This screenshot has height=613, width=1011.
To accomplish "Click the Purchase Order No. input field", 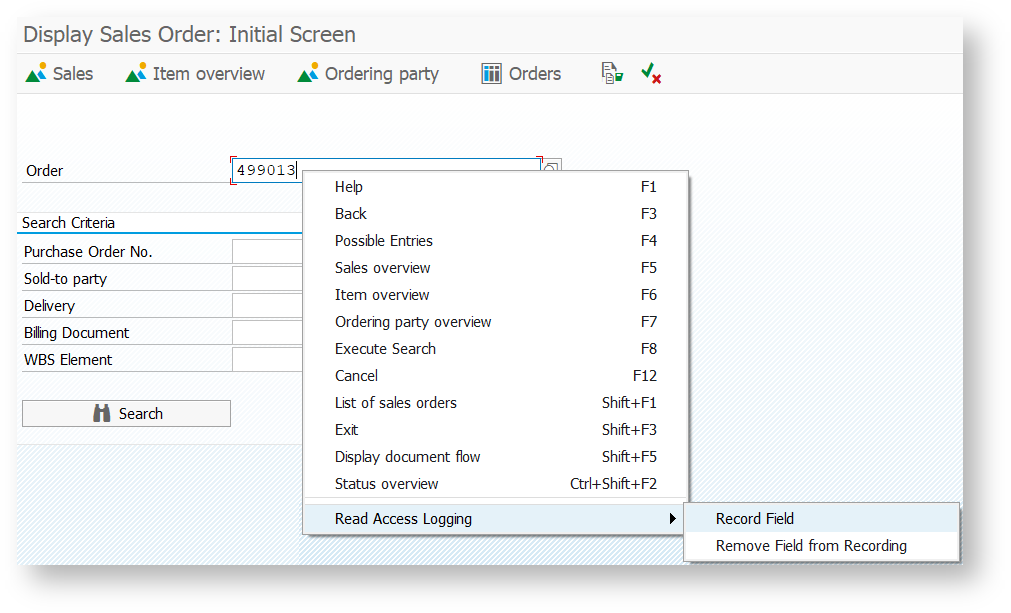I will click(267, 251).
